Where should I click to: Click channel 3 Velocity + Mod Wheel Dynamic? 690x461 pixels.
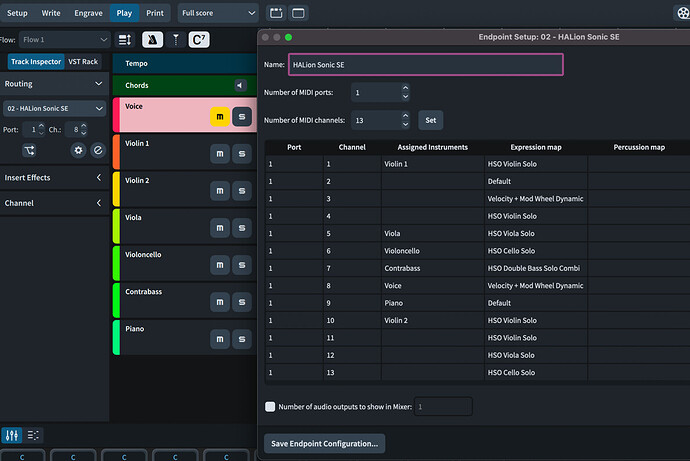[536, 199]
